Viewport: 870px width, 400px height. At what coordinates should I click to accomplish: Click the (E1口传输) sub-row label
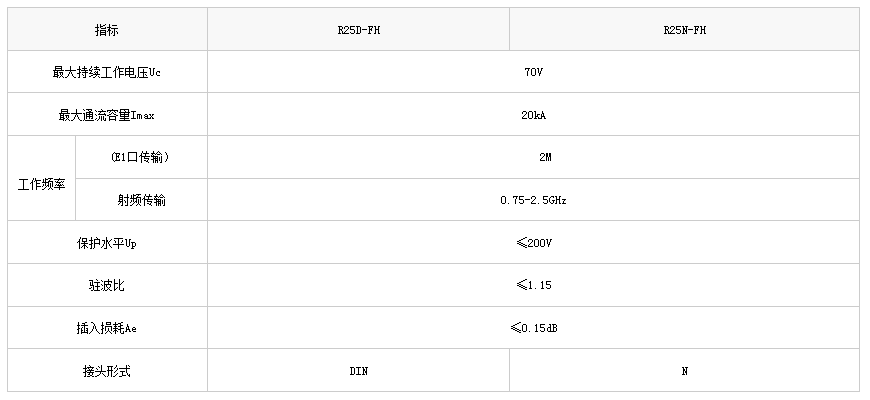point(140,158)
